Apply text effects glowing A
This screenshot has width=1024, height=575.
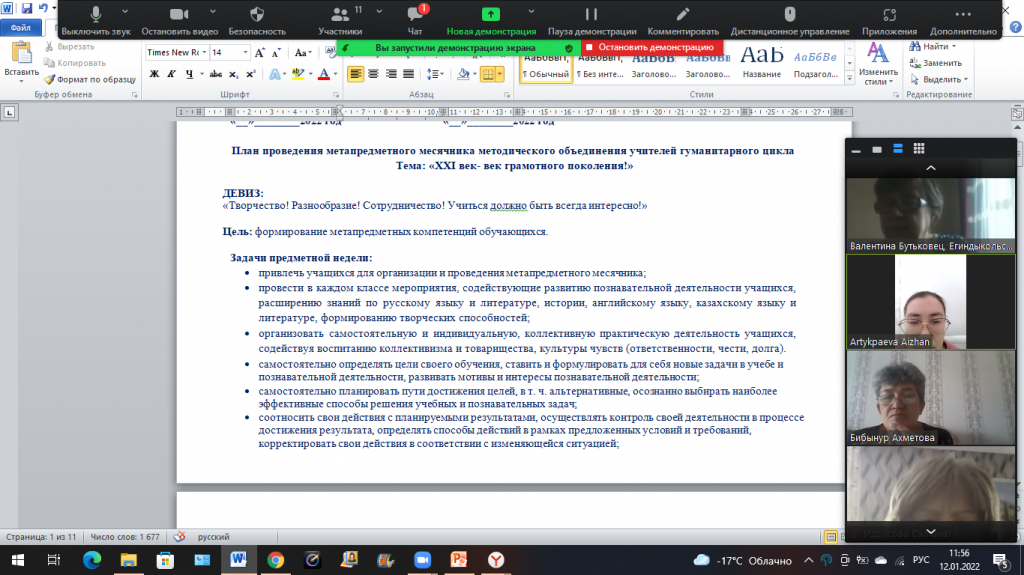[x=275, y=74]
